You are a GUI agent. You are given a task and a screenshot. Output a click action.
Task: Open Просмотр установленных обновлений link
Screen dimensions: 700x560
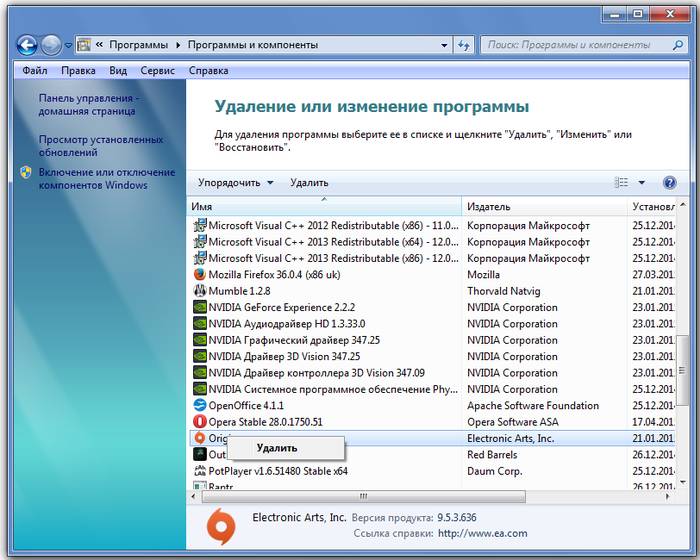pyautogui.click(x=101, y=146)
